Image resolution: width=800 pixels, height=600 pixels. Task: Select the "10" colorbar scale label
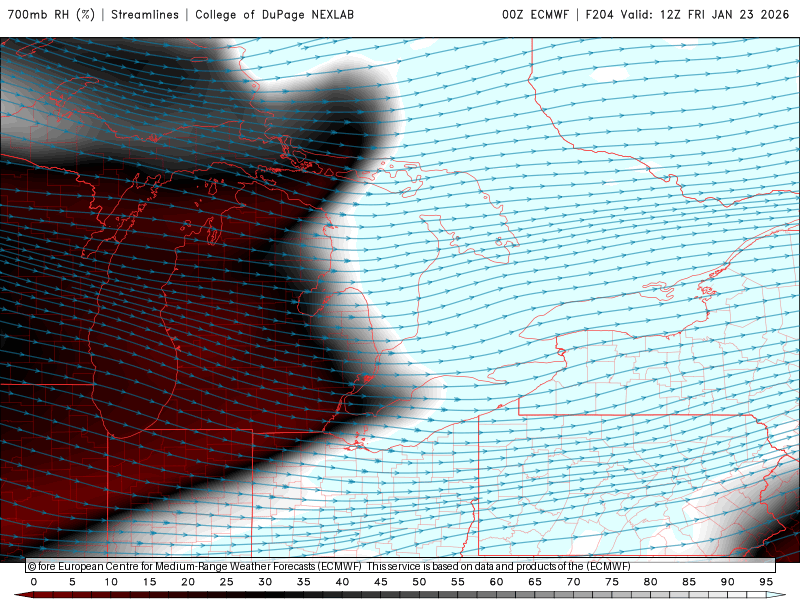point(111,582)
